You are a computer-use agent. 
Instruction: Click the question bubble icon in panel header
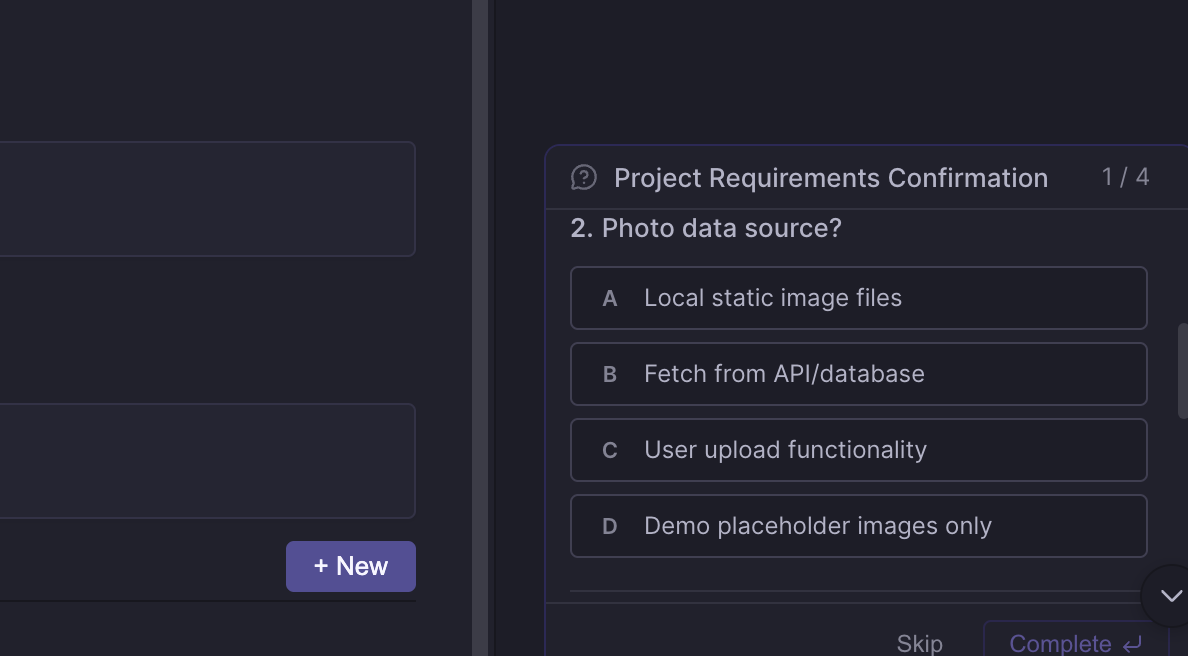click(584, 178)
